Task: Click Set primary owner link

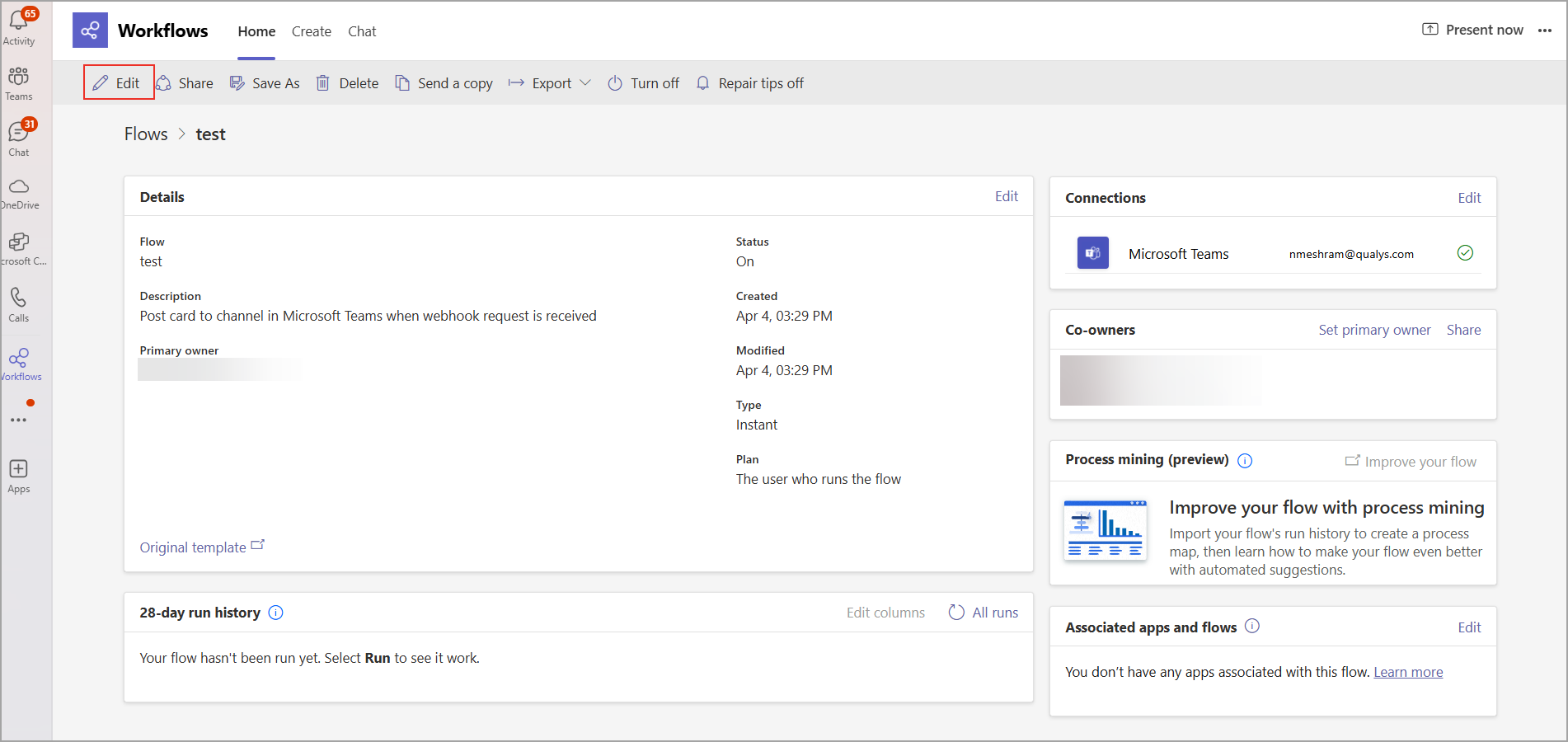Action: click(x=1374, y=330)
